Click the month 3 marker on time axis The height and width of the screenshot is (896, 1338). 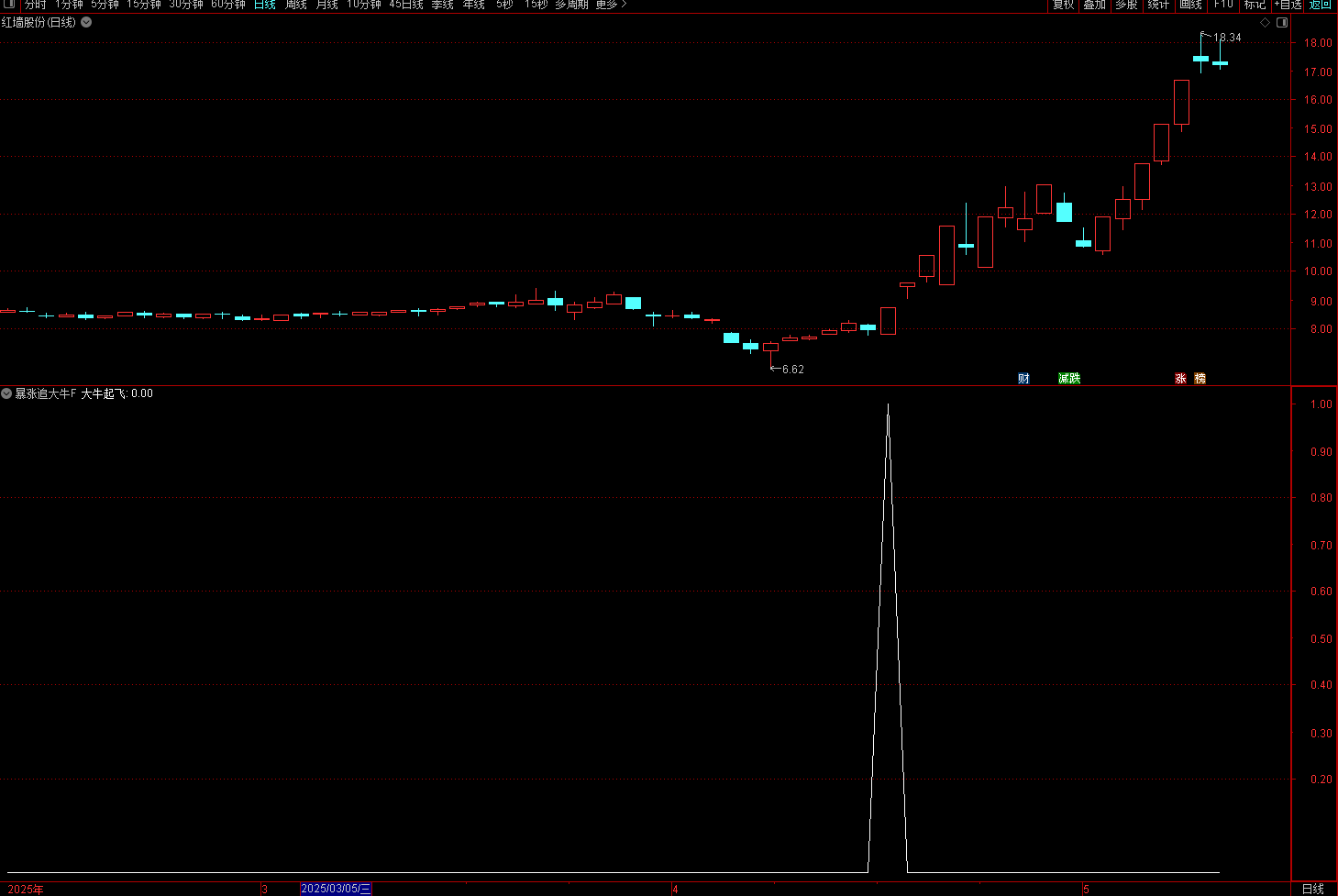(264, 890)
